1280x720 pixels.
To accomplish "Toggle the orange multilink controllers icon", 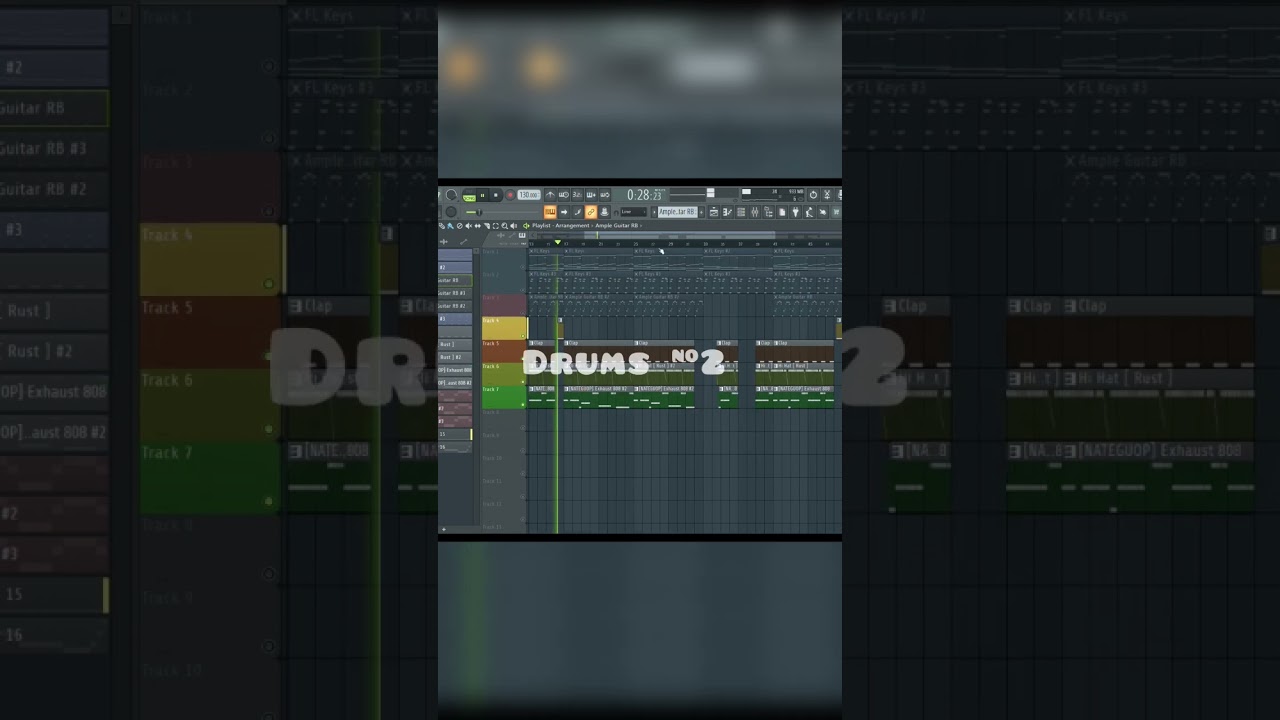I will 591,212.
